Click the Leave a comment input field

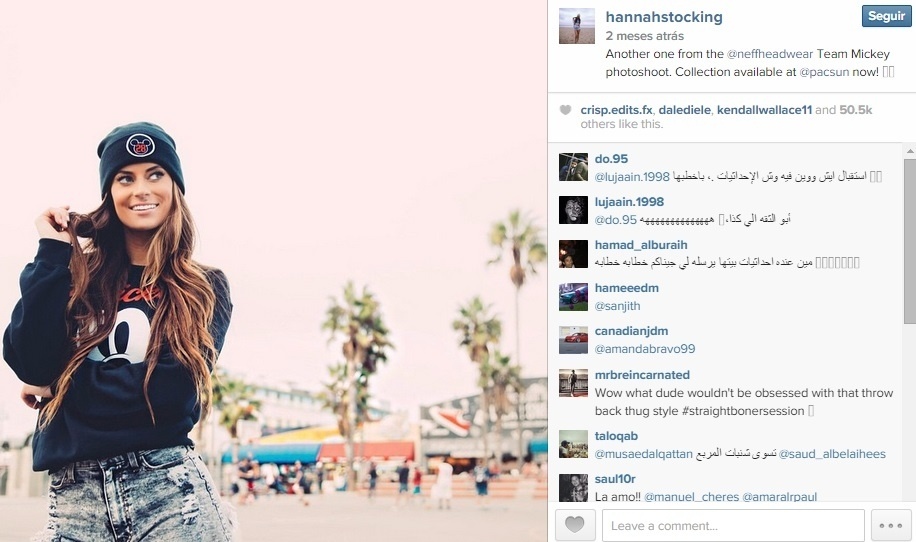point(733,525)
